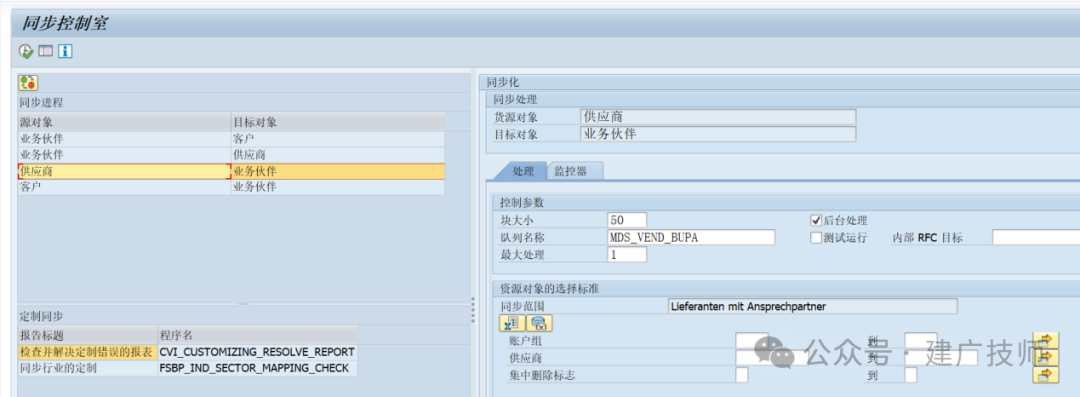This screenshot has width=1080, height=397.
Task: Select the row with target 客户
Action: [231, 139]
